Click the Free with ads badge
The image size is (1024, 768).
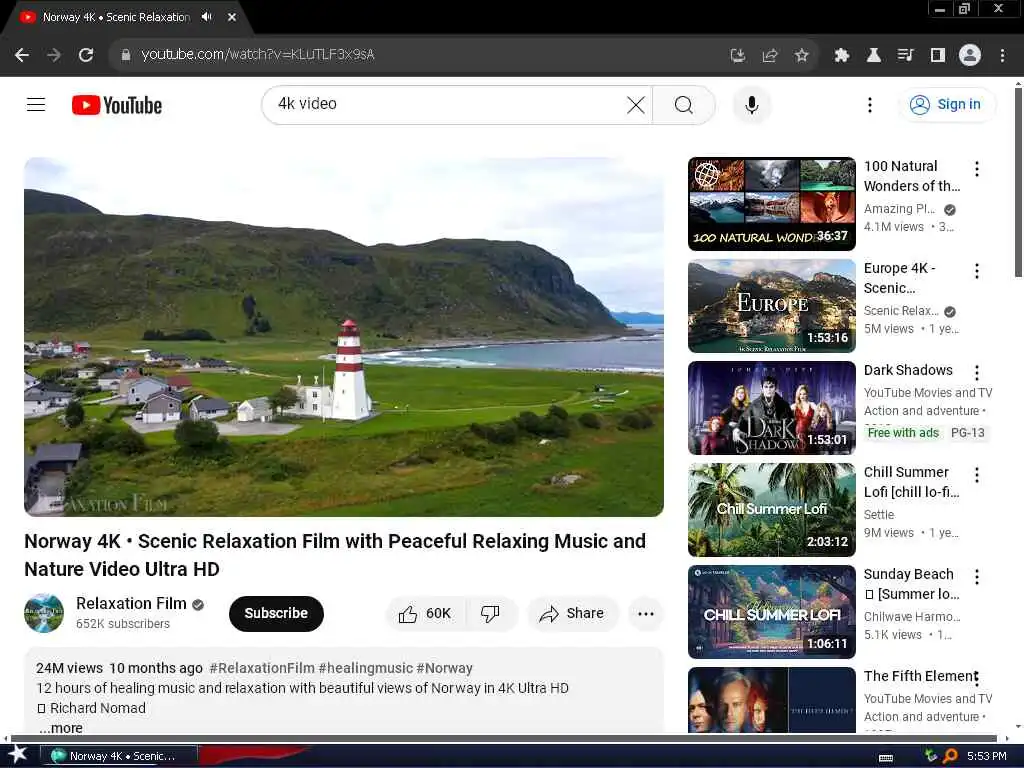[903, 432]
